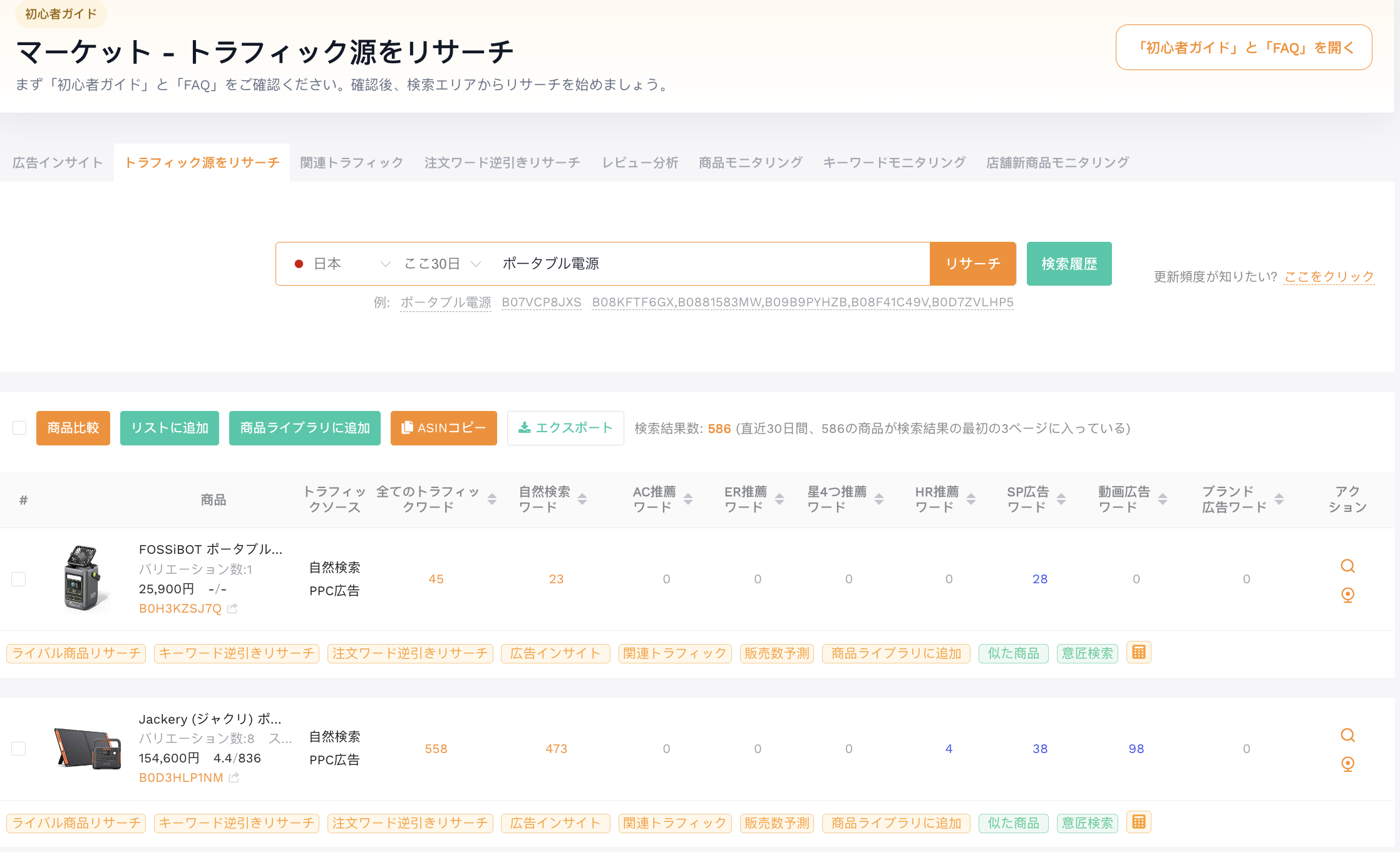Open external link icon beside B0H3KZSJ7Q
This screenshot has width=1400, height=852.
pyautogui.click(x=232, y=608)
